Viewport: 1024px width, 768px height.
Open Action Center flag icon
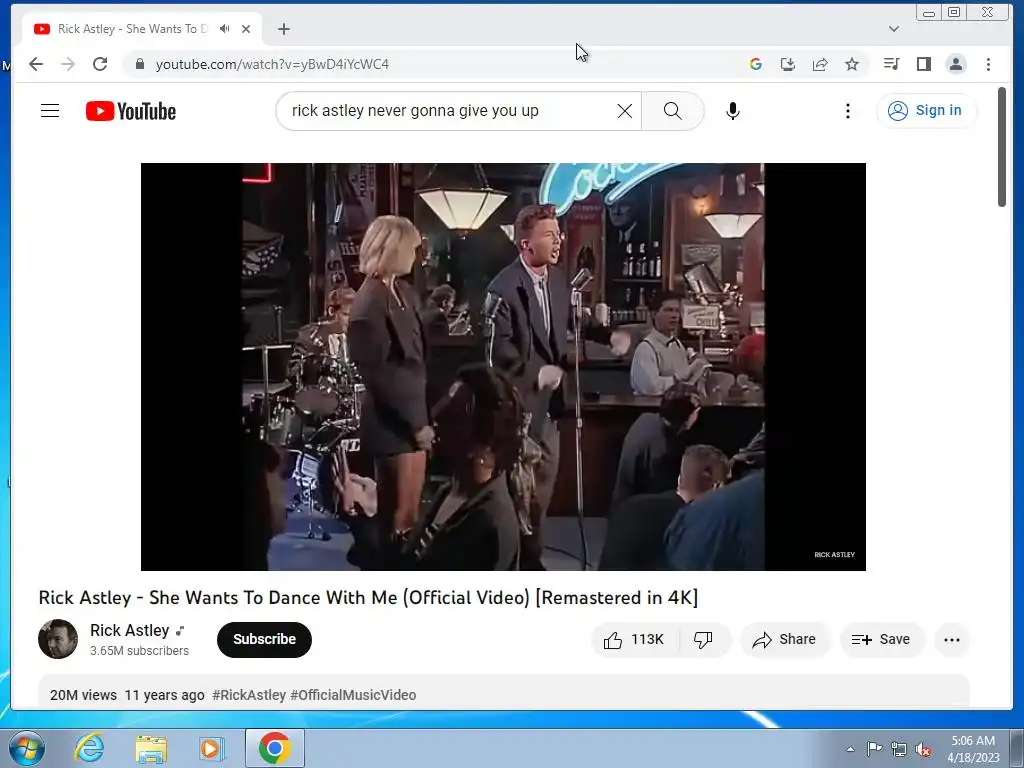(x=874, y=749)
